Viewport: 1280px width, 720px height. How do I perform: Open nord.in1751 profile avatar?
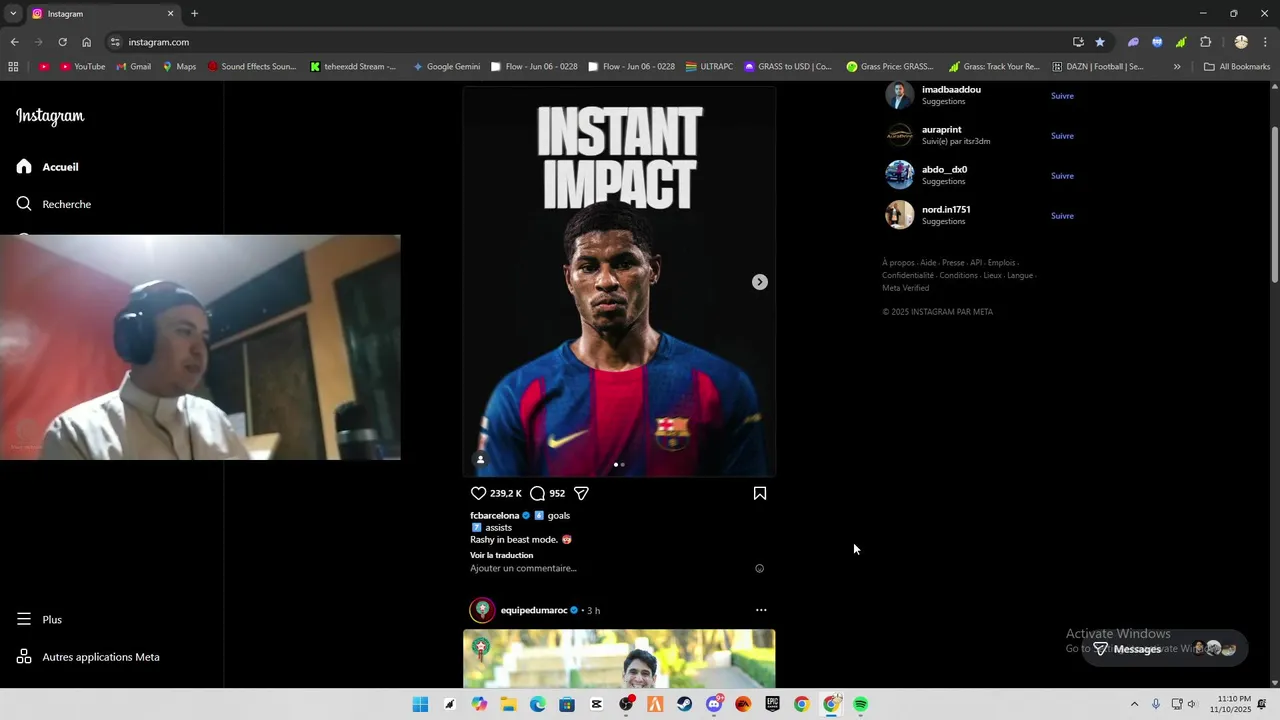900,215
